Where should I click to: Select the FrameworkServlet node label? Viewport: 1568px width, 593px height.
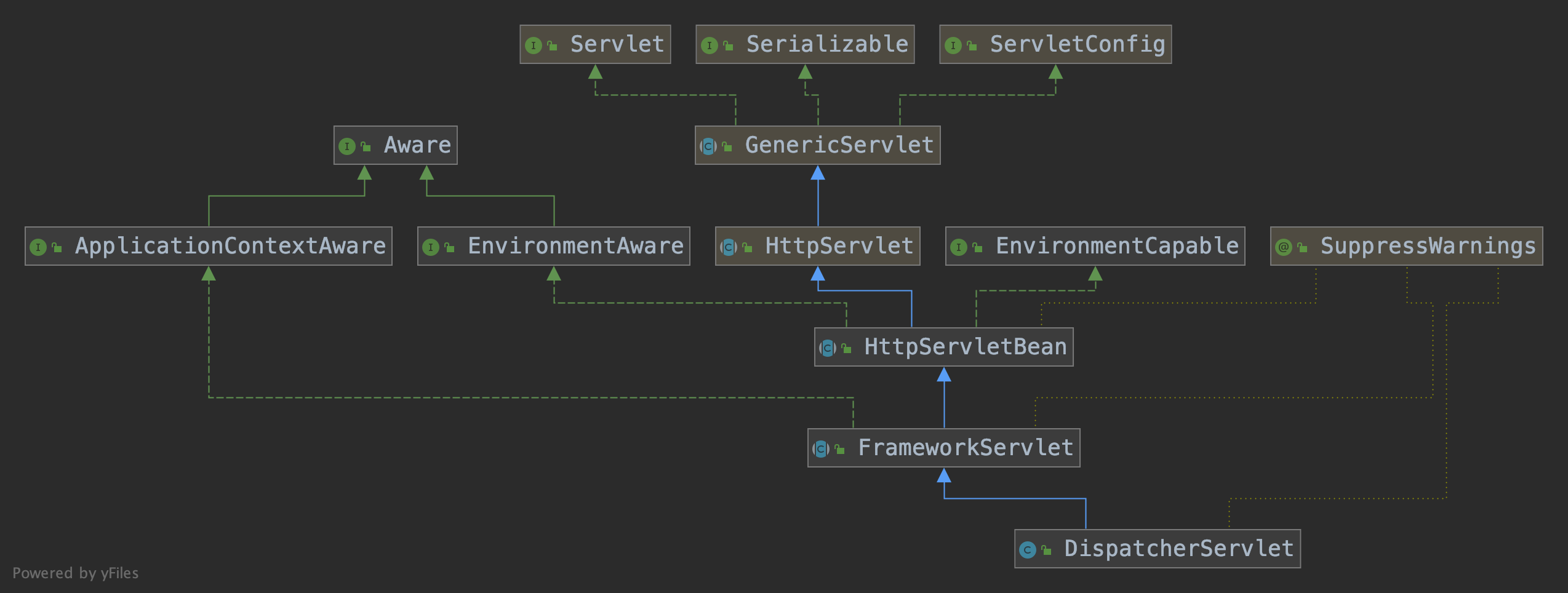click(965, 448)
